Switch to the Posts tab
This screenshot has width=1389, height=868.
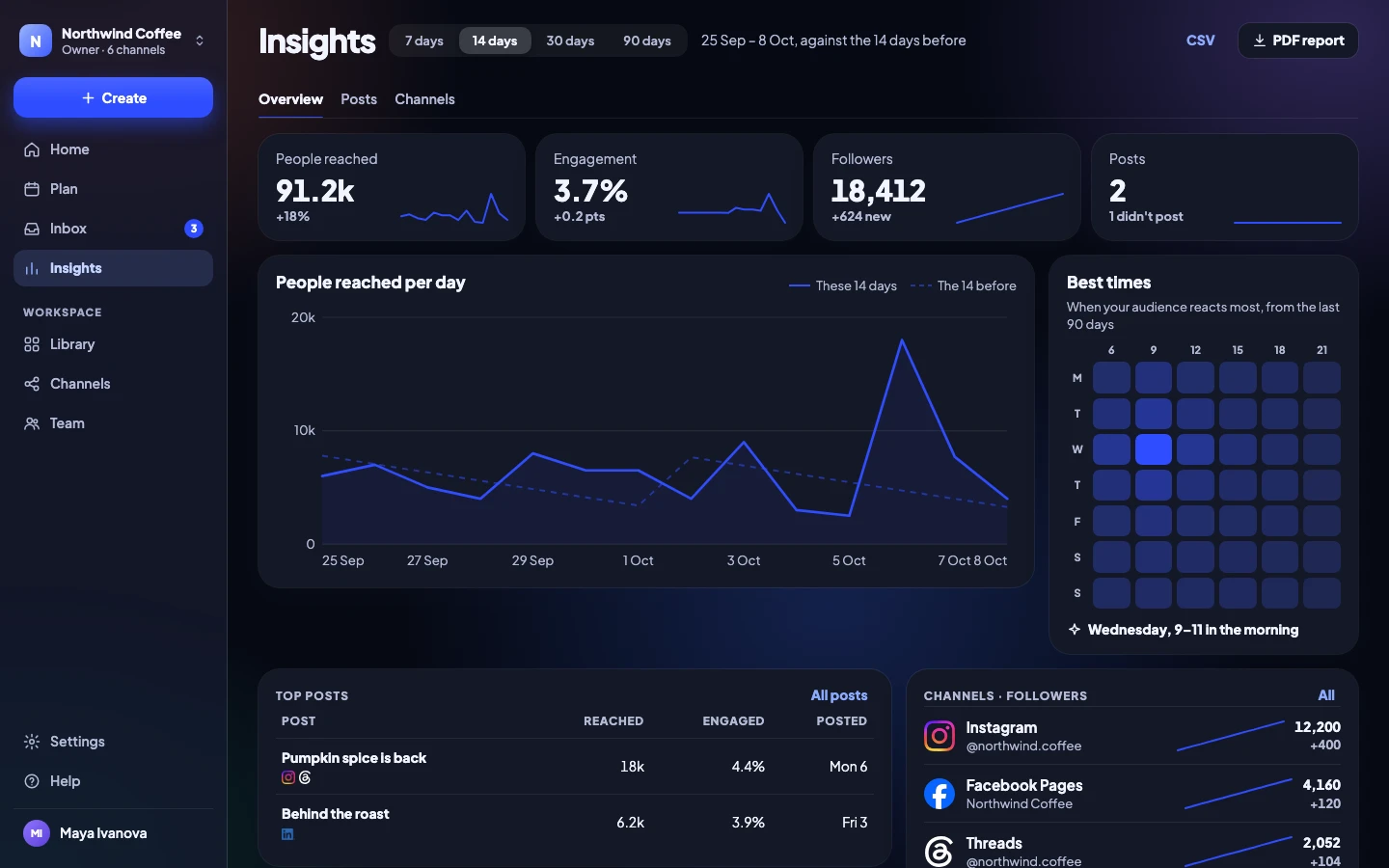359,99
